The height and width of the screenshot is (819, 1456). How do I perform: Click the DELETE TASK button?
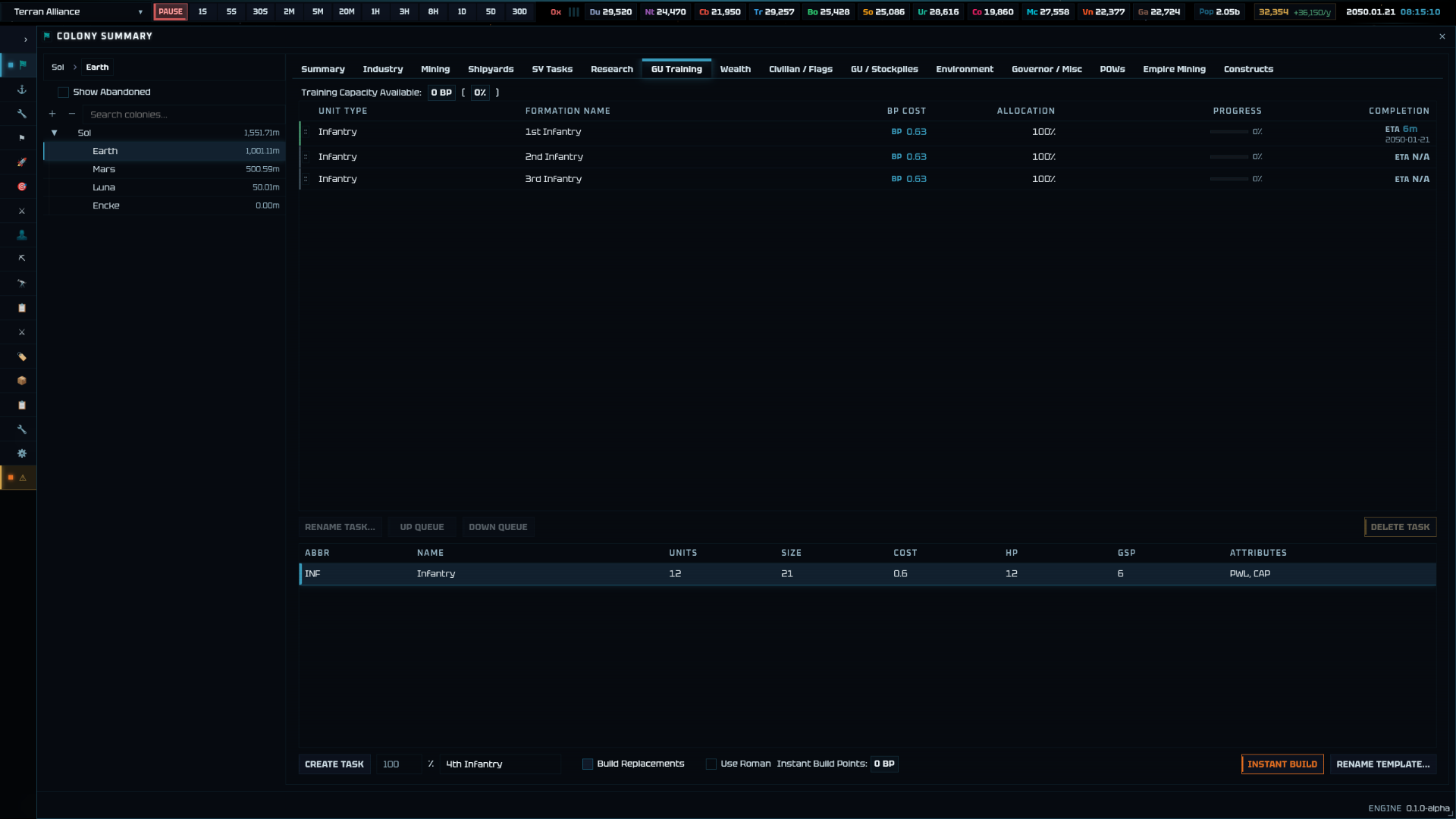pyautogui.click(x=1400, y=527)
